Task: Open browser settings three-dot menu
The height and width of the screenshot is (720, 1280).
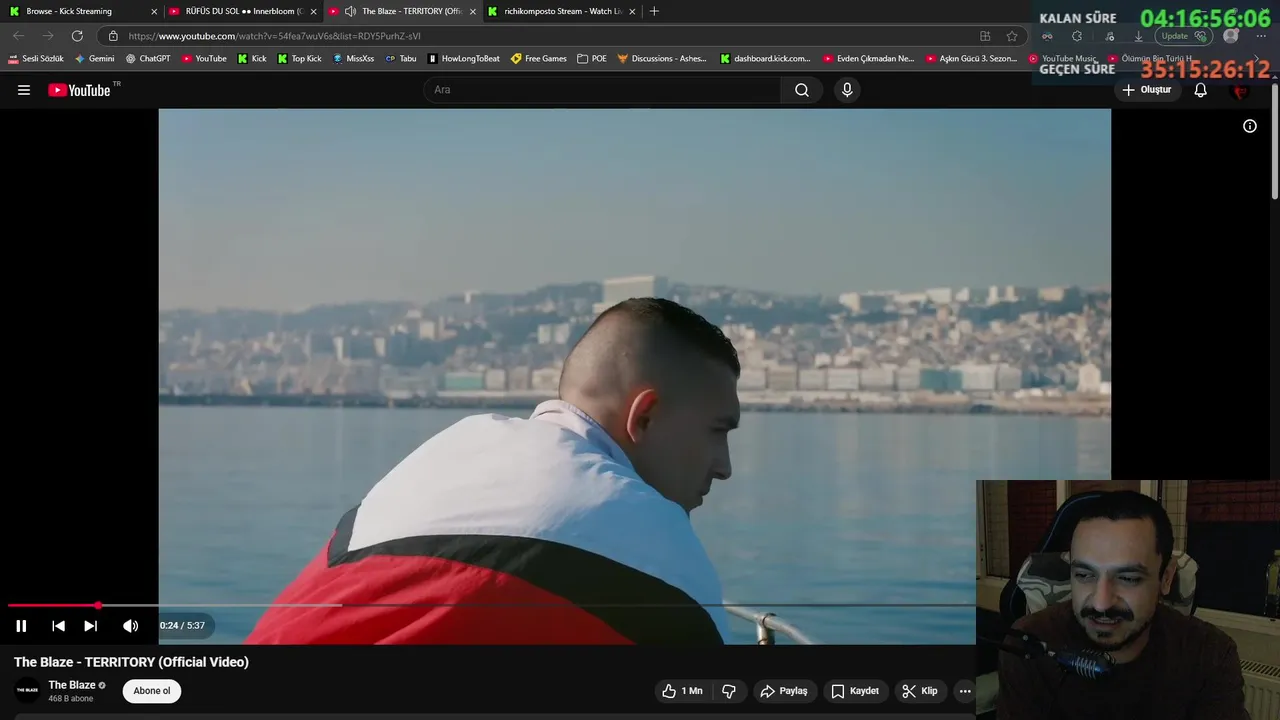Action: point(1261,36)
